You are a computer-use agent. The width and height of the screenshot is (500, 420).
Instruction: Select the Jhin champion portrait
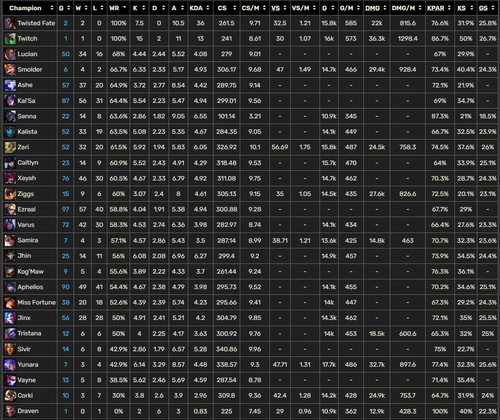pos(10,256)
